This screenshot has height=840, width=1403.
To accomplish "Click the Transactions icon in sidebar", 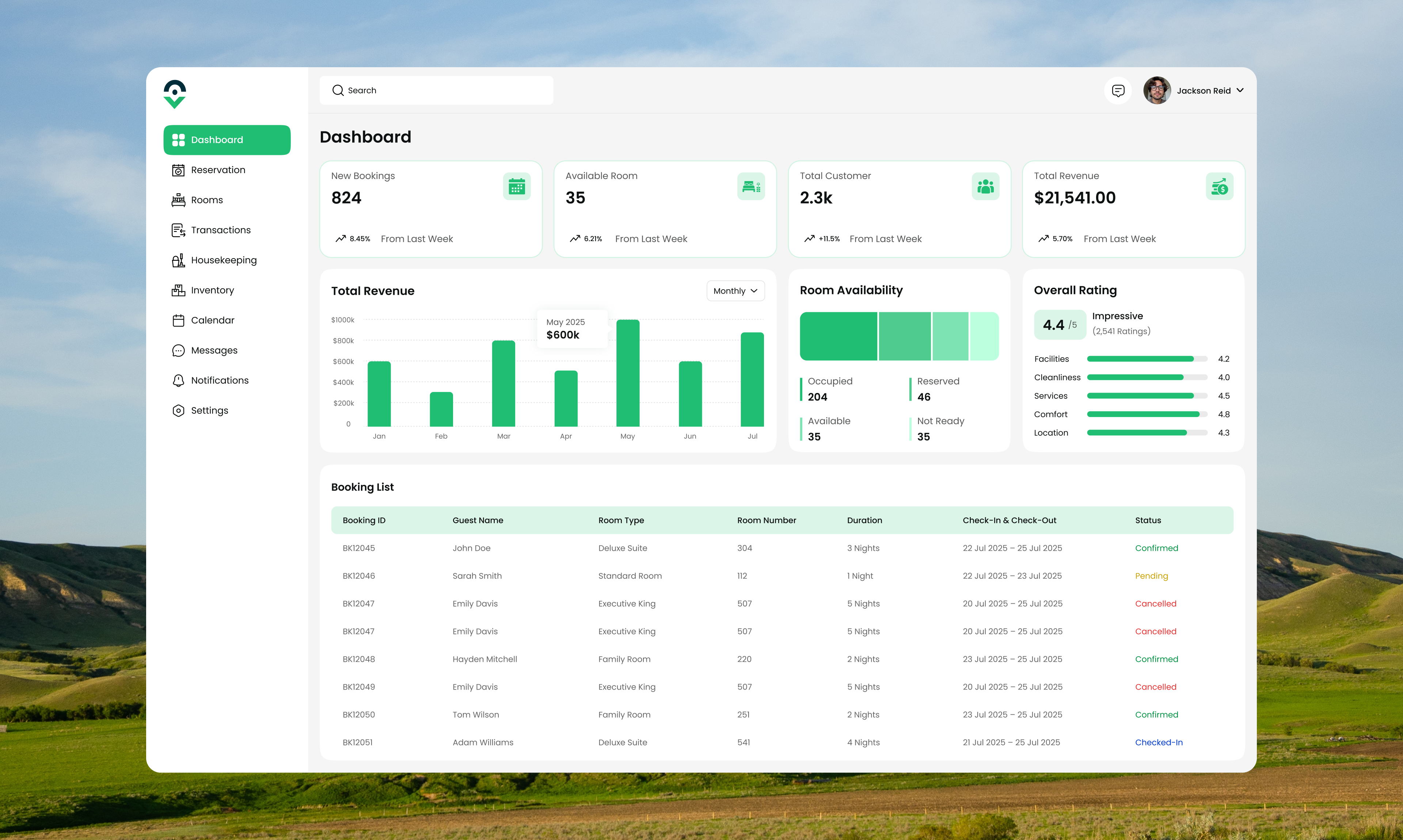I will tap(178, 230).
